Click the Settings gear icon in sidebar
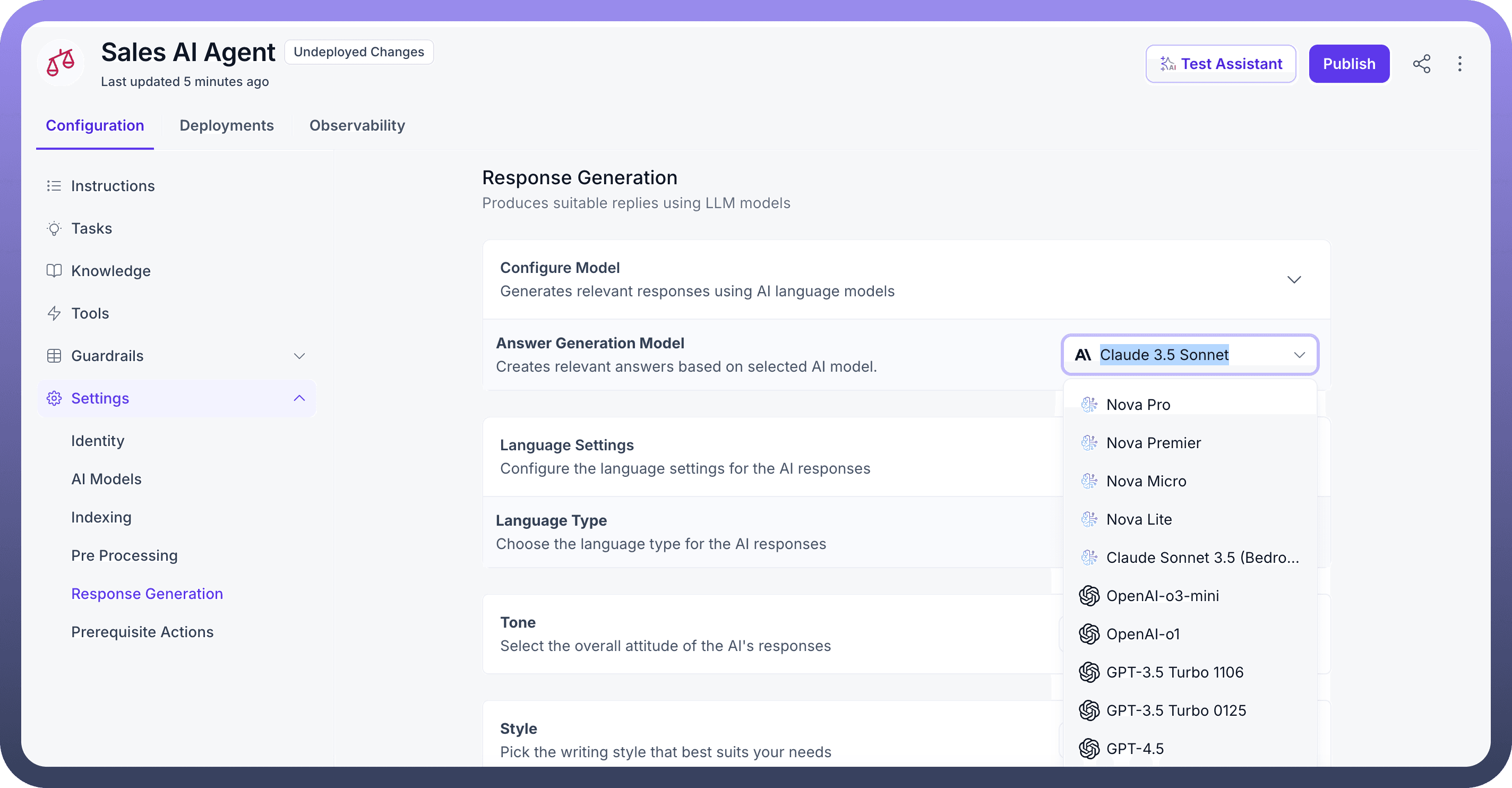Viewport: 1512px width, 788px height. [x=54, y=398]
